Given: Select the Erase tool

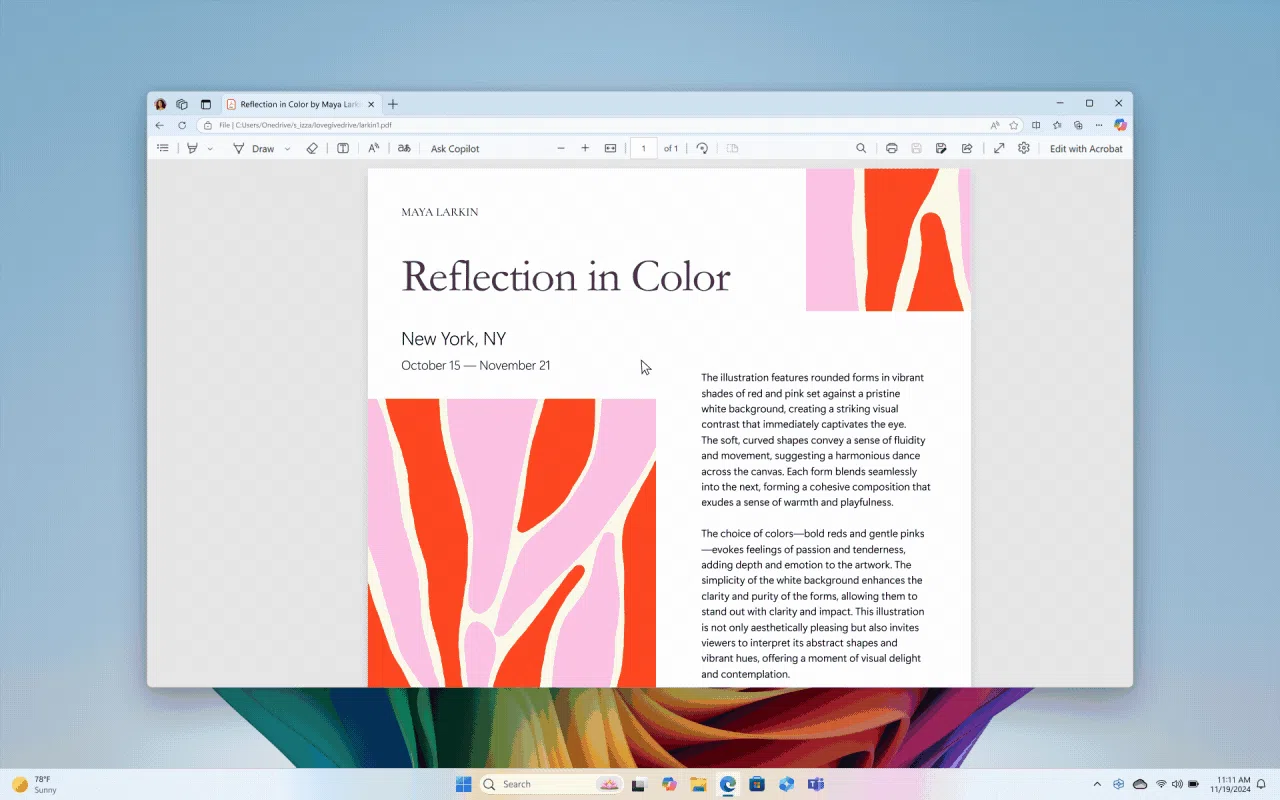Looking at the screenshot, I should tap(311, 148).
